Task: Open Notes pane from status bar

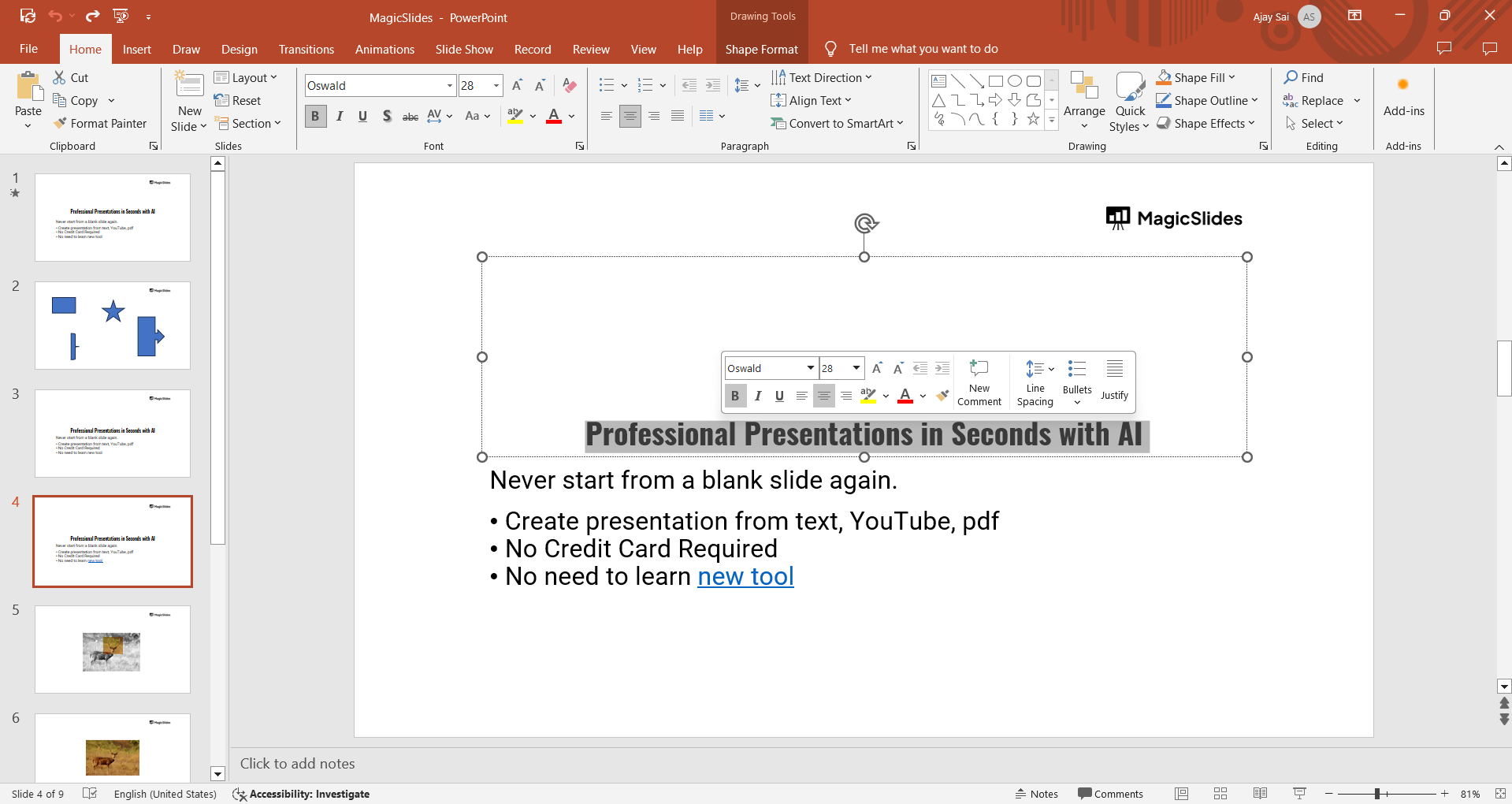Action: (x=1036, y=794)
